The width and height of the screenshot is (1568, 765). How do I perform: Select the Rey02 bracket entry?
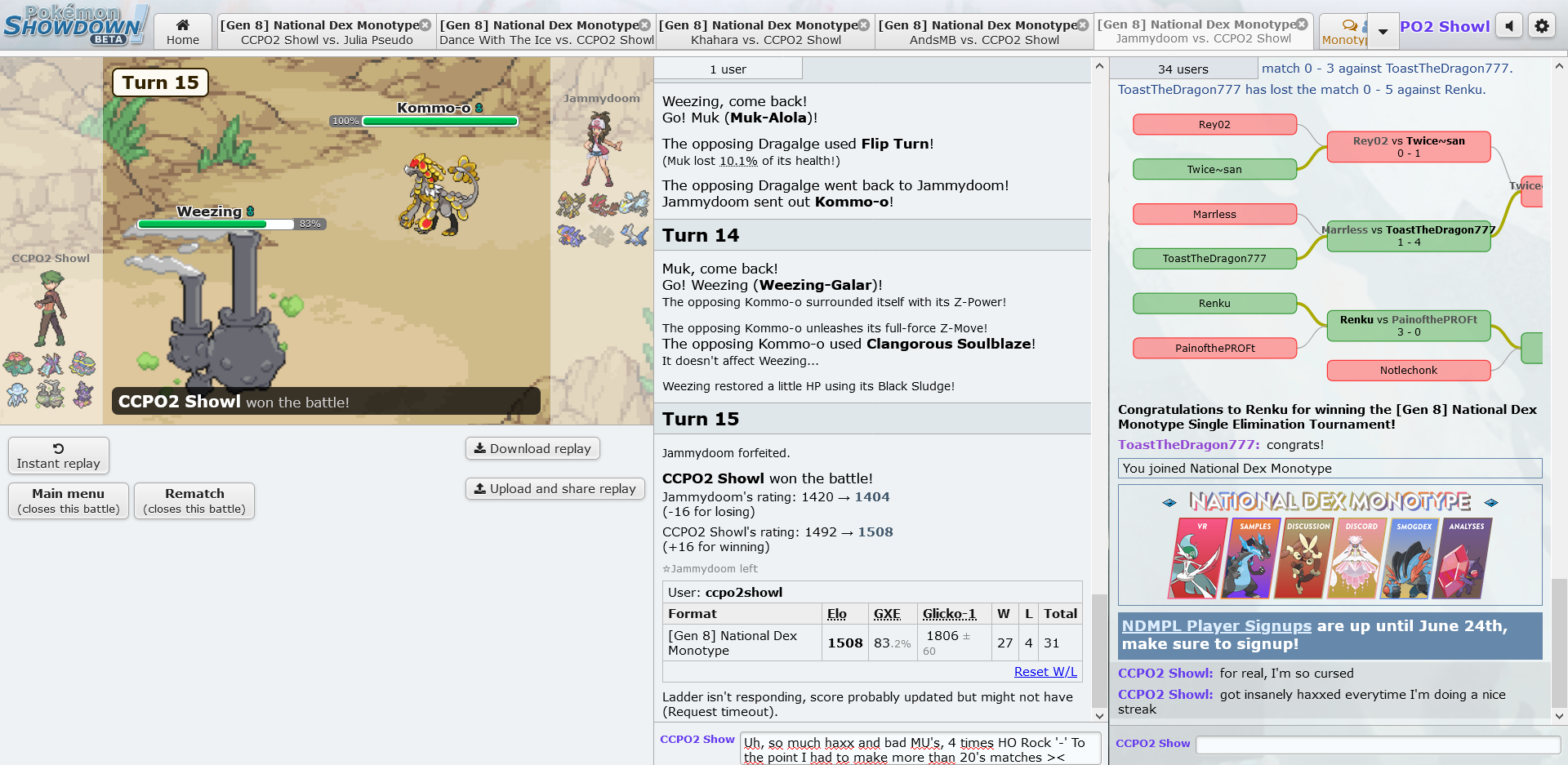(1214, 124)
